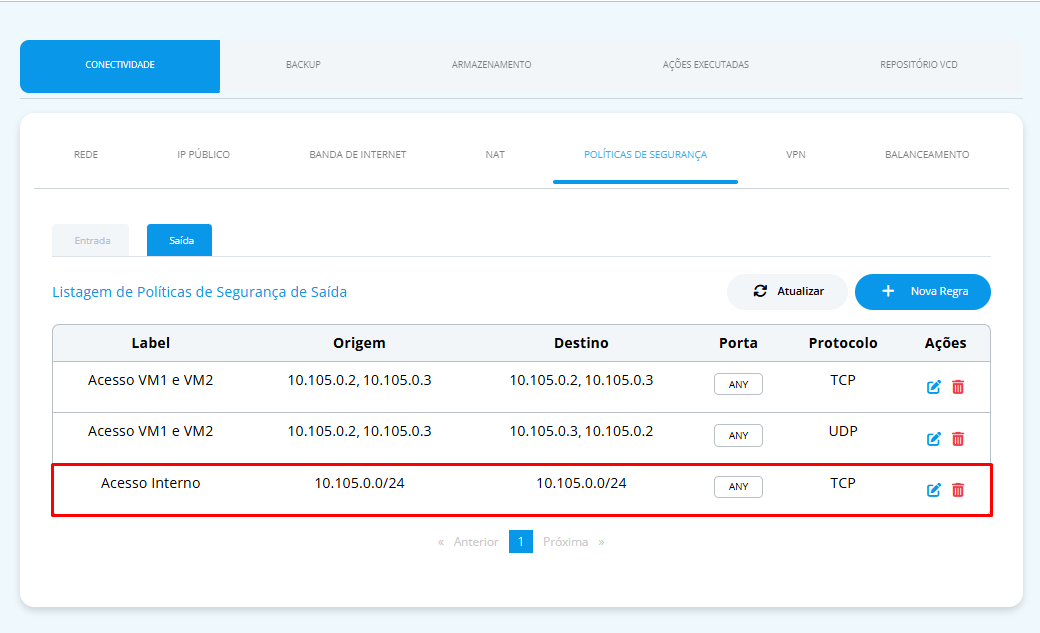Click destination 10.105.0.3, 10.105.0.2
This screenshot has height=633, width=1040.
pos(581,431)
